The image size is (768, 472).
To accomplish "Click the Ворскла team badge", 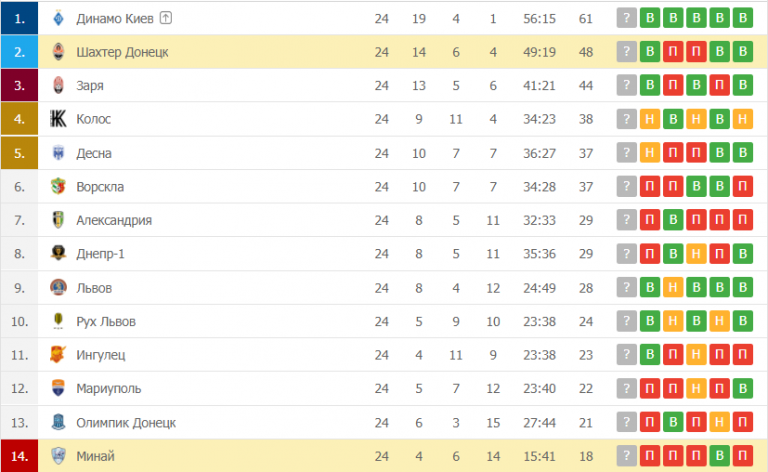I will click(x=58, y=187).
